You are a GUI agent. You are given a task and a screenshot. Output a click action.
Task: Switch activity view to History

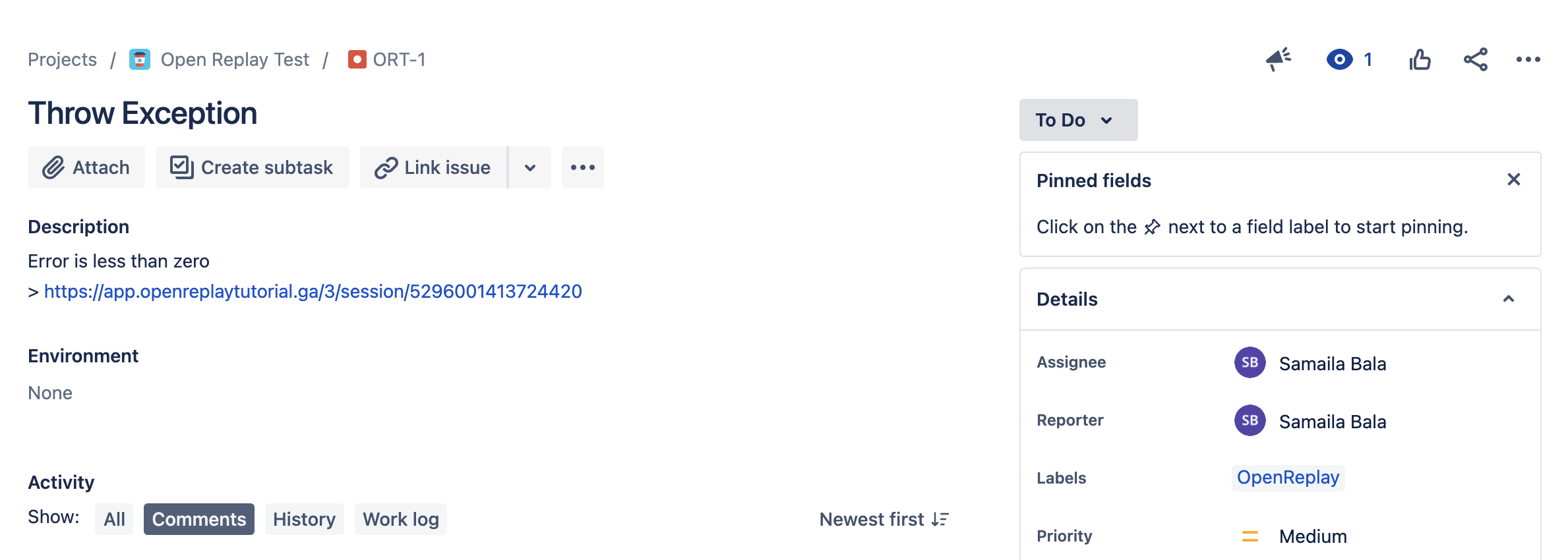coord(305,519)
